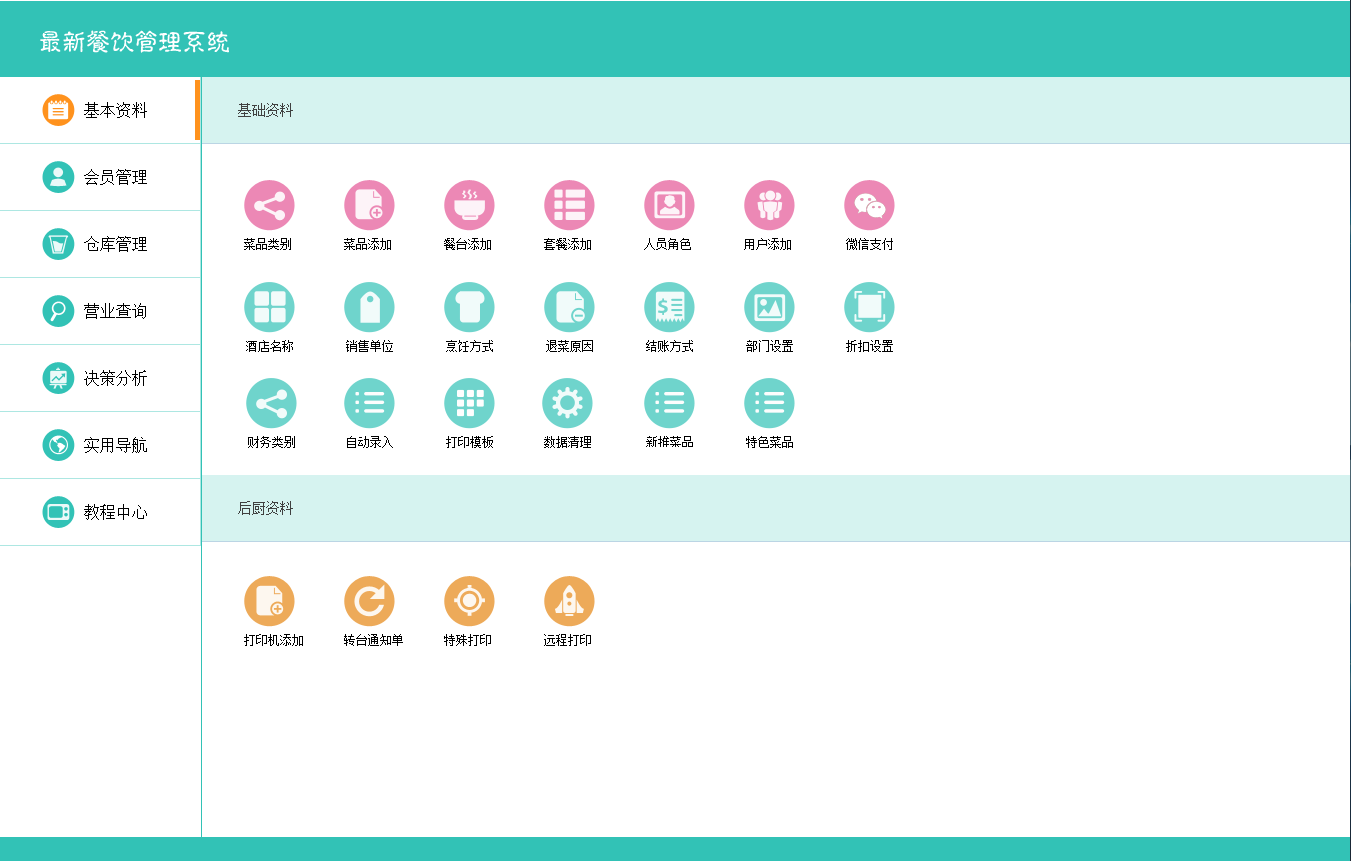Click the 自动录入 auto entry icon
This screenshot has width=1351, height=861.
(369, 403)
